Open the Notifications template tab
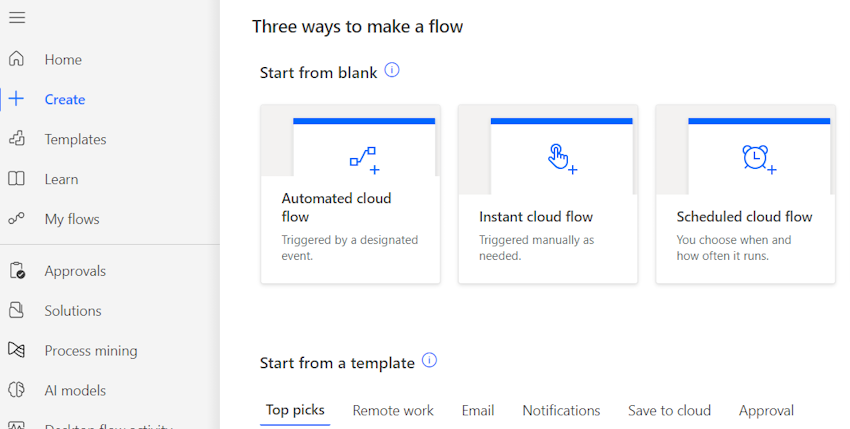The height and width of the screenshot is (429, 850). point(561,411)
